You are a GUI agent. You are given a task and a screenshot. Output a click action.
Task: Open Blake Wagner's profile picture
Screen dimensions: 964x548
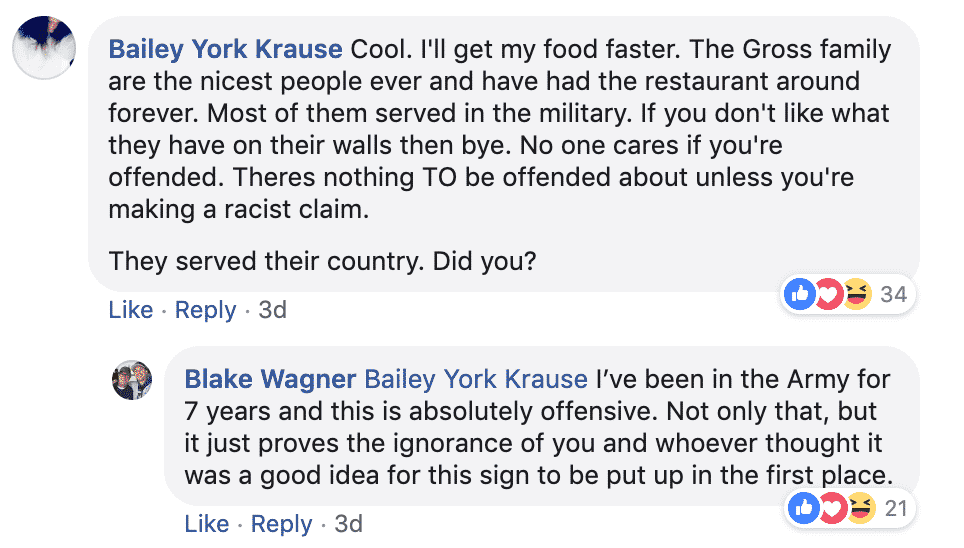click(132, 381)
